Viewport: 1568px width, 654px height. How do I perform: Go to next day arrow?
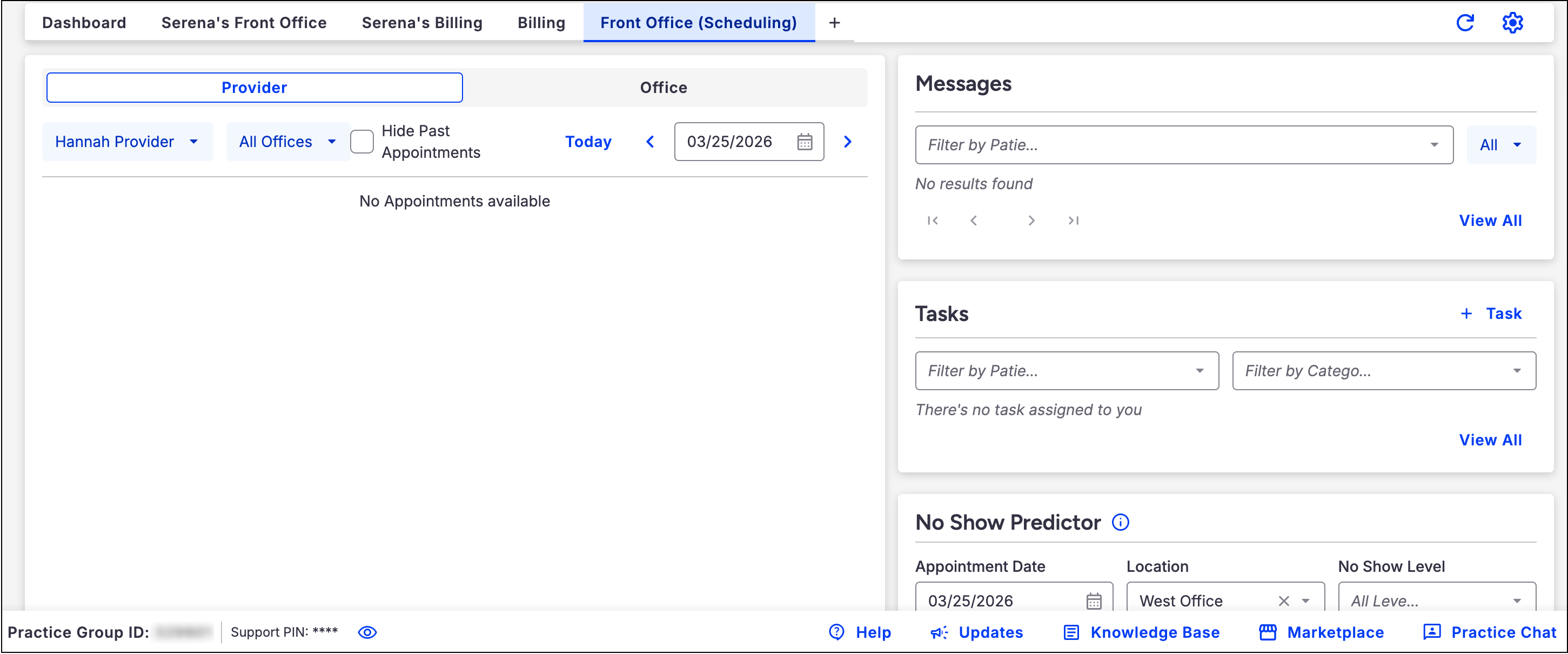(x=847, y=142)
